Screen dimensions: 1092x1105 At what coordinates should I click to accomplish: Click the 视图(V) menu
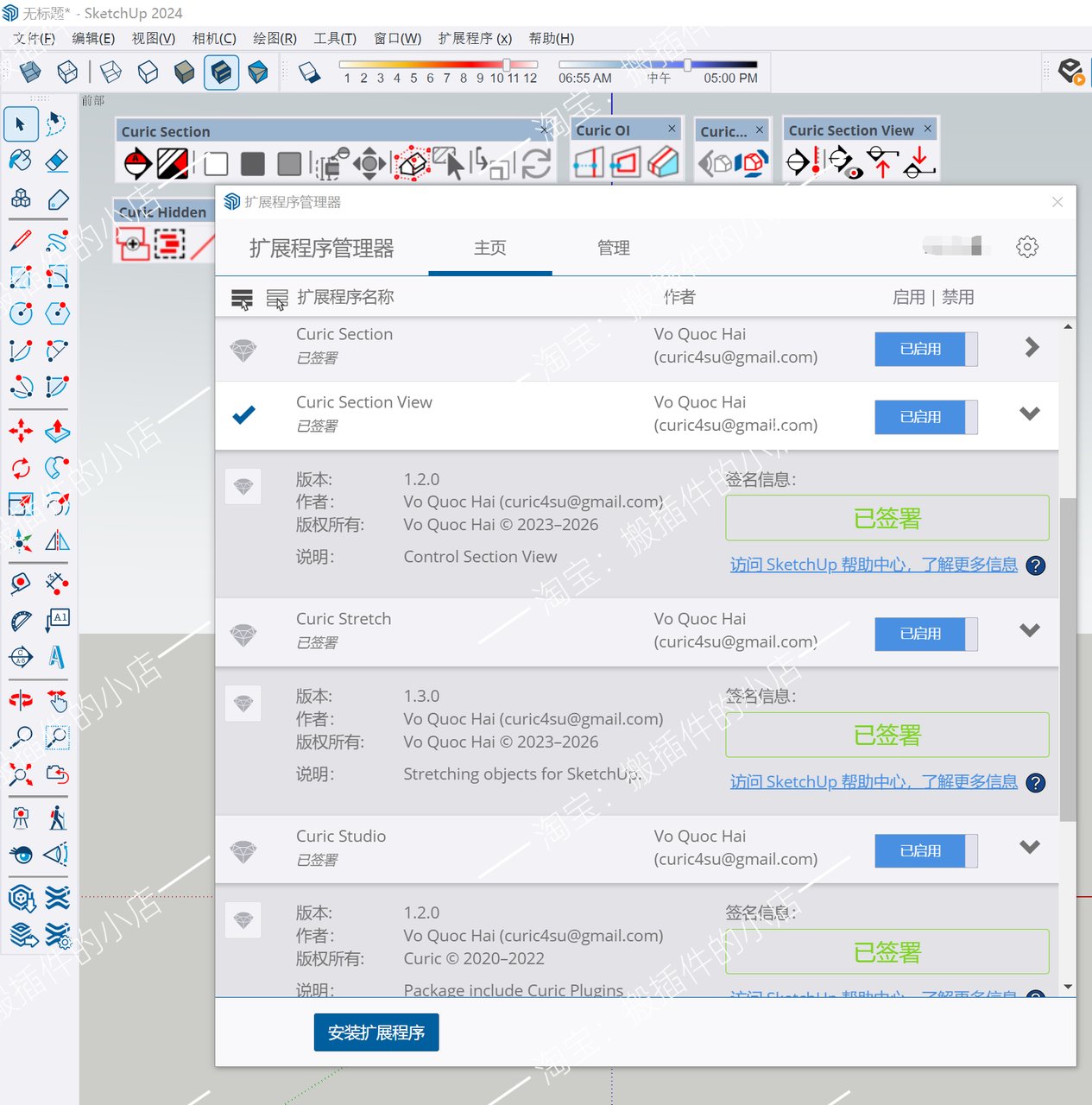154,38
